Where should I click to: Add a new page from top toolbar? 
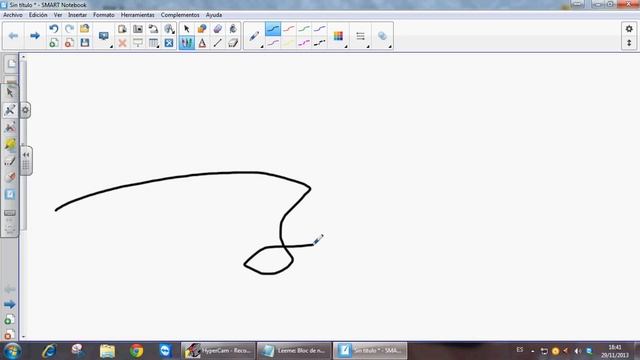pyautogui.click(x=54, y=43)
